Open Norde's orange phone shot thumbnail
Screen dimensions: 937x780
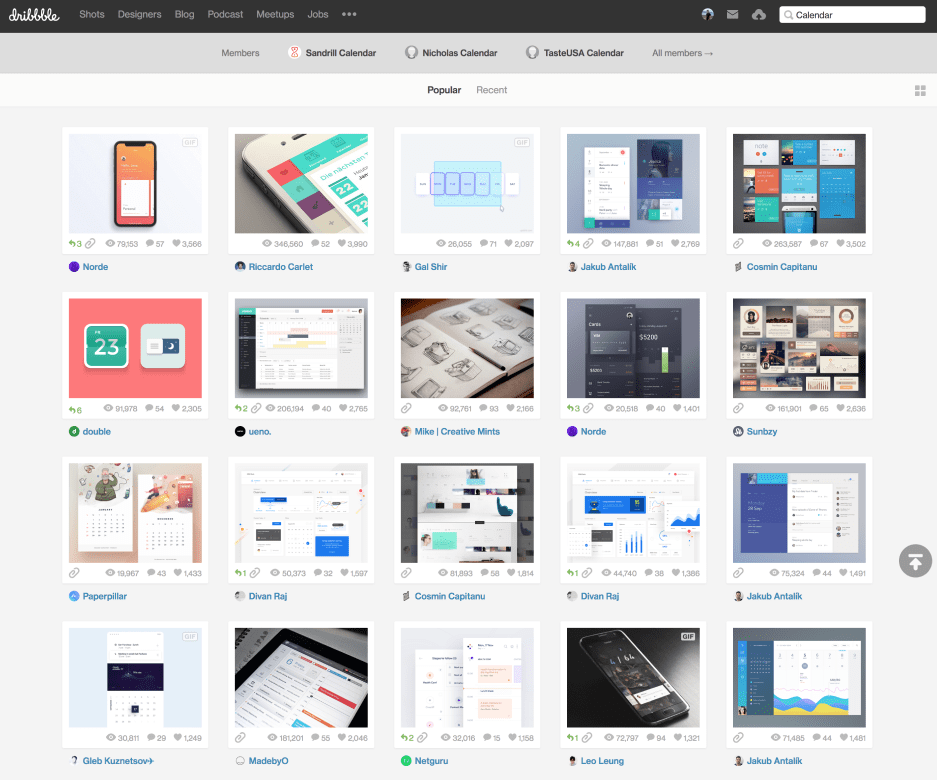coord(135,183)
